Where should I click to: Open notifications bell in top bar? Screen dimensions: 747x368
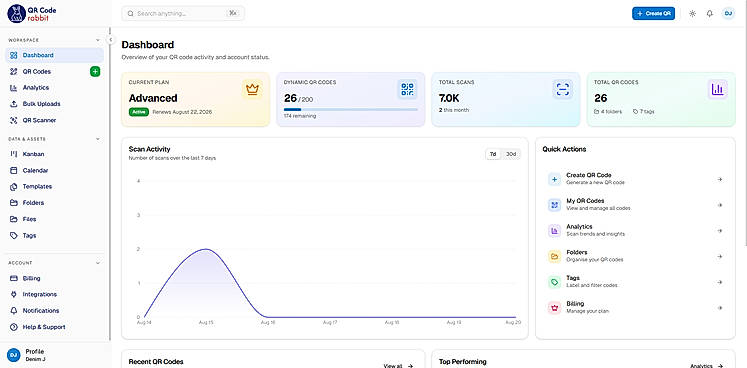(710, 14)
